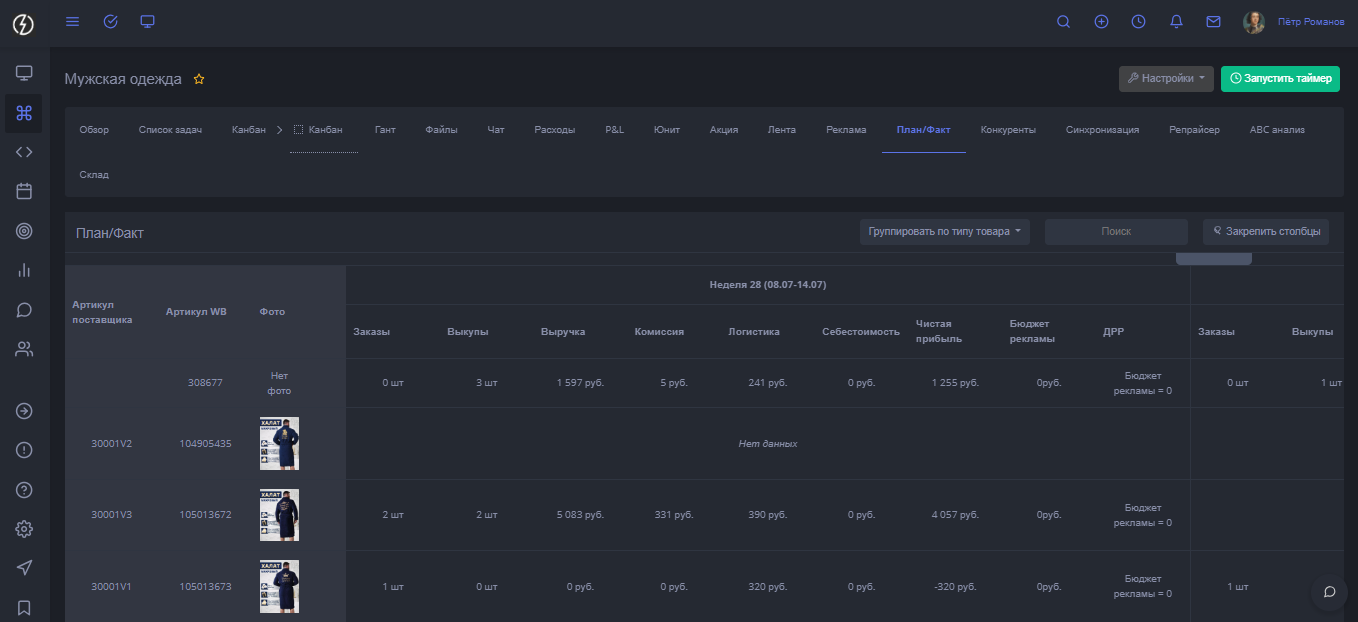
Task: Click the Поиск search field
Action: point(1115,232)
